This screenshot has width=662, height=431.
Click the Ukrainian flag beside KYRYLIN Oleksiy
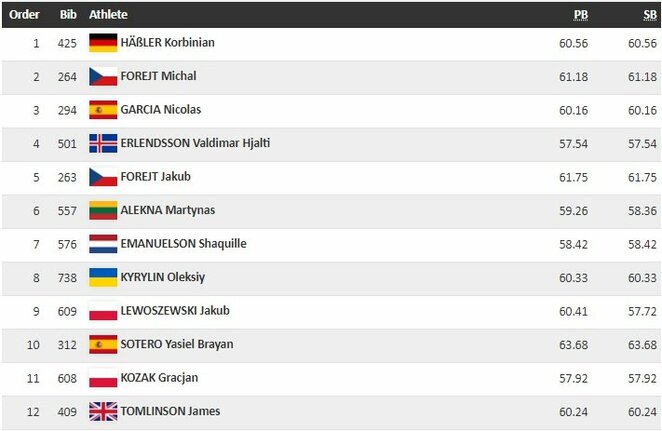coord(103,277)
